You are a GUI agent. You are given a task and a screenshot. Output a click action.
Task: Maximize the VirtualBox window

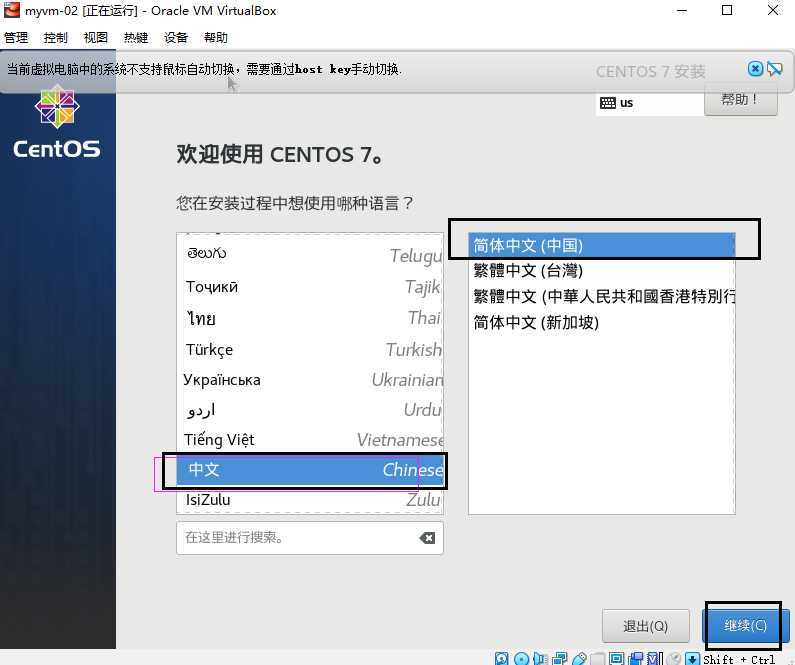pos(727,10)
